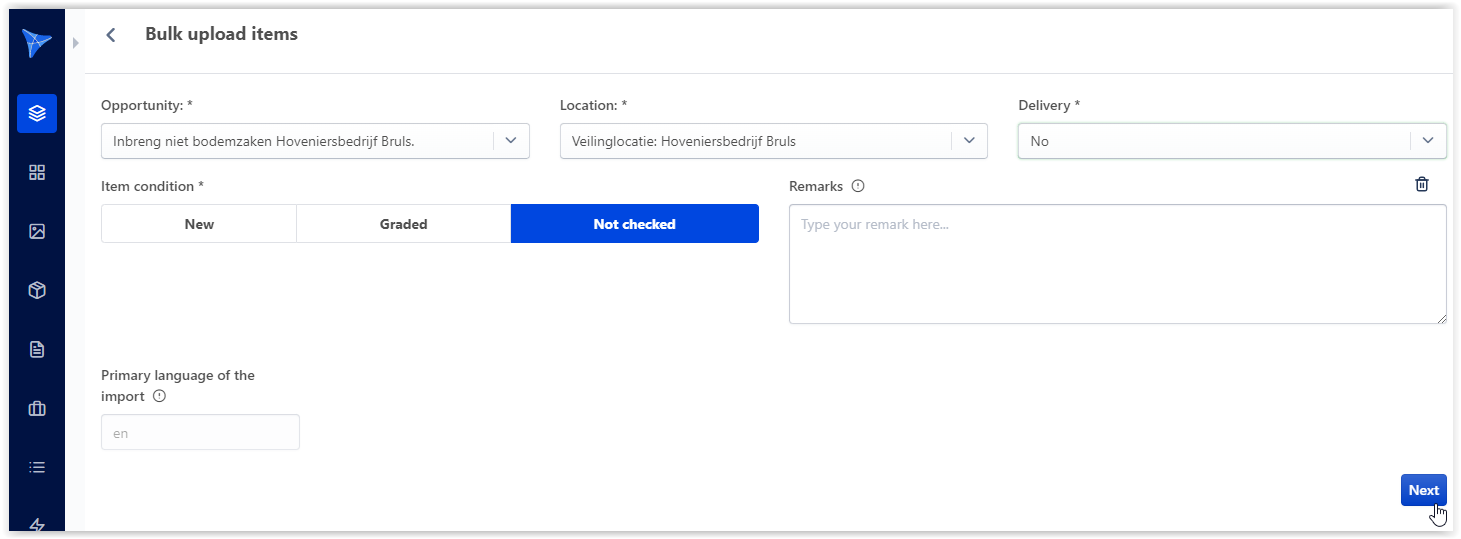Open the box package sidebar icon
This screenshot has width=1461, height=539.
pyautogui.click(x=37, y=290)
